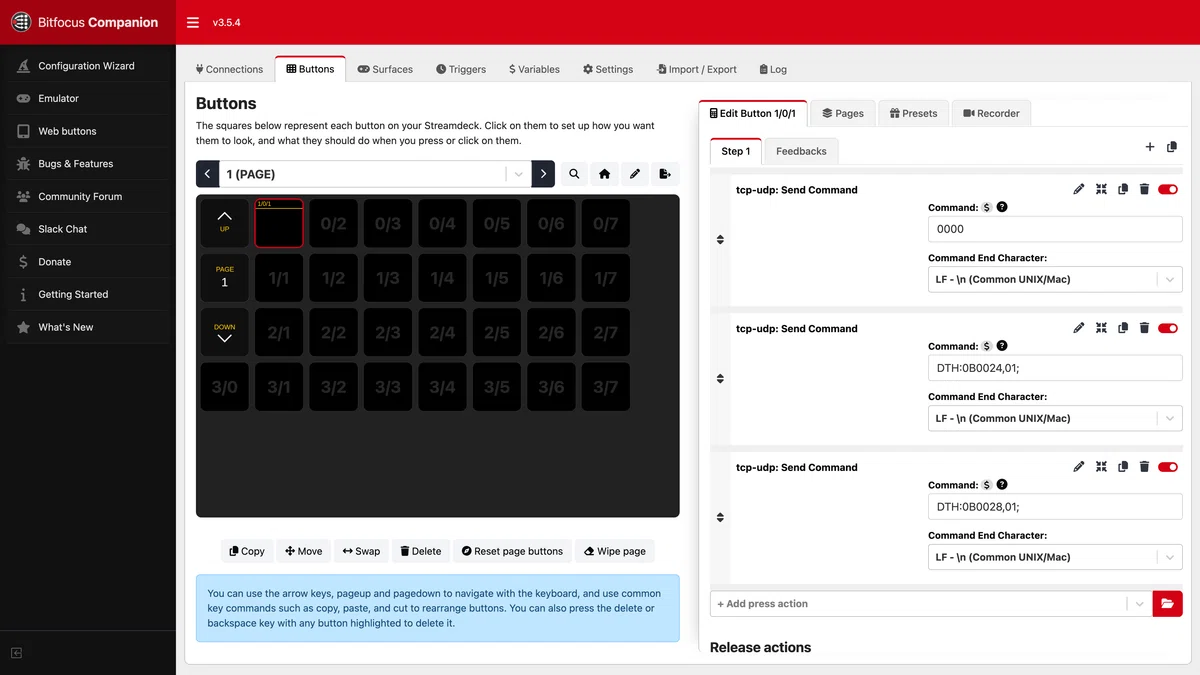Disable the DTH:0B0024,01; action toggle

point(1168,328)
